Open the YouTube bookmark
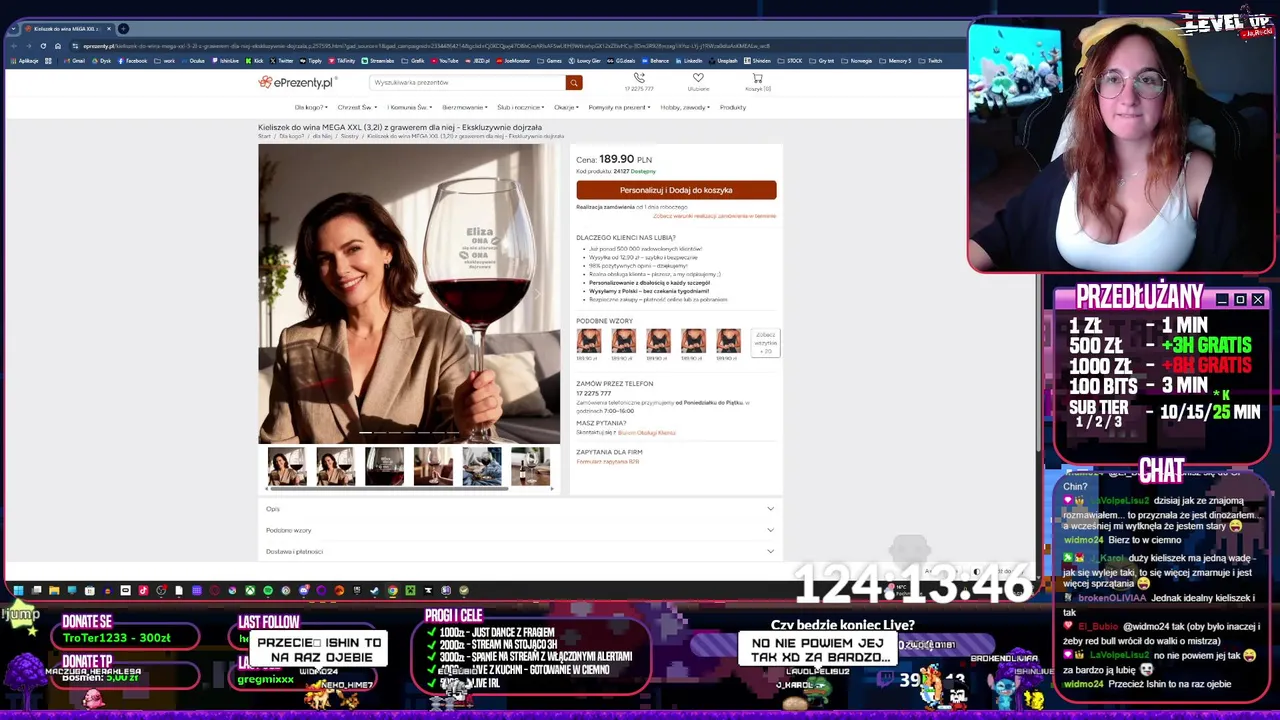The width and height of the screenshot is (1280, 720). click(444, 61)
